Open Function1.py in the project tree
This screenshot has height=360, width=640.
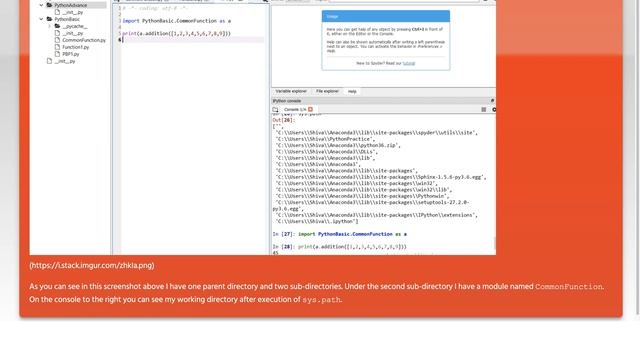tap(76, 47)
